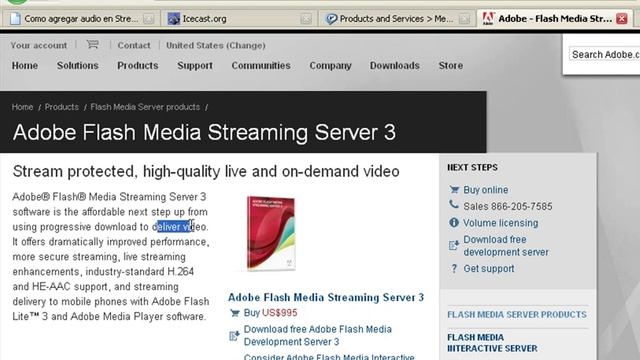This screenshot has height=360, width=640.
Task: Click the Adobe Flash Media Streaming Server 3 title
Action: tap(204, 132)
